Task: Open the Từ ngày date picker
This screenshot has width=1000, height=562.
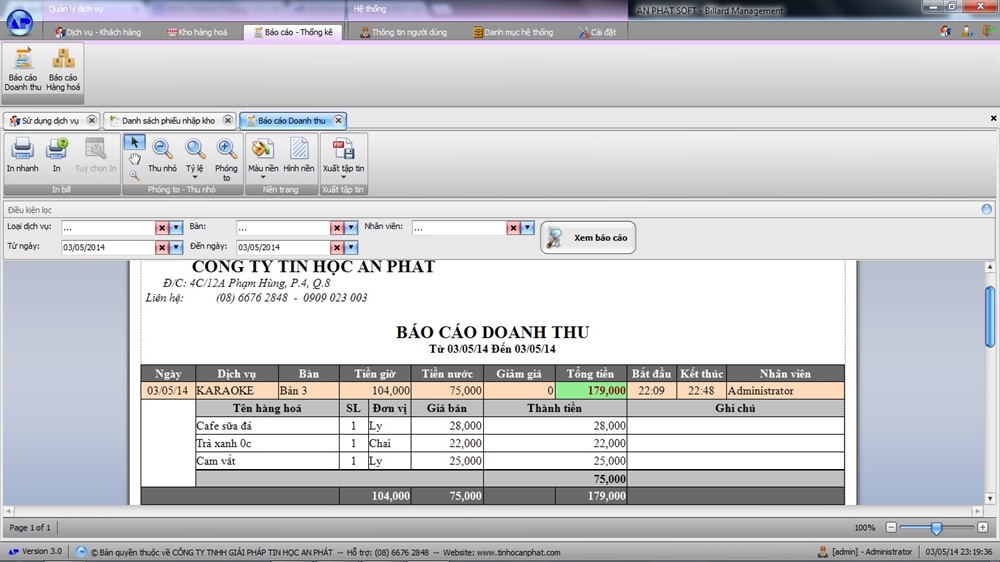Action: tap(176, 248)
